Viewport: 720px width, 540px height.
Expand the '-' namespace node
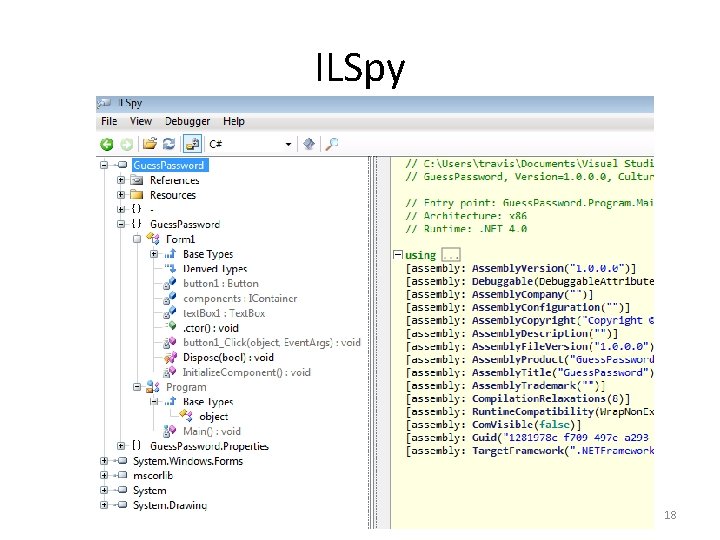pos(121,209)
